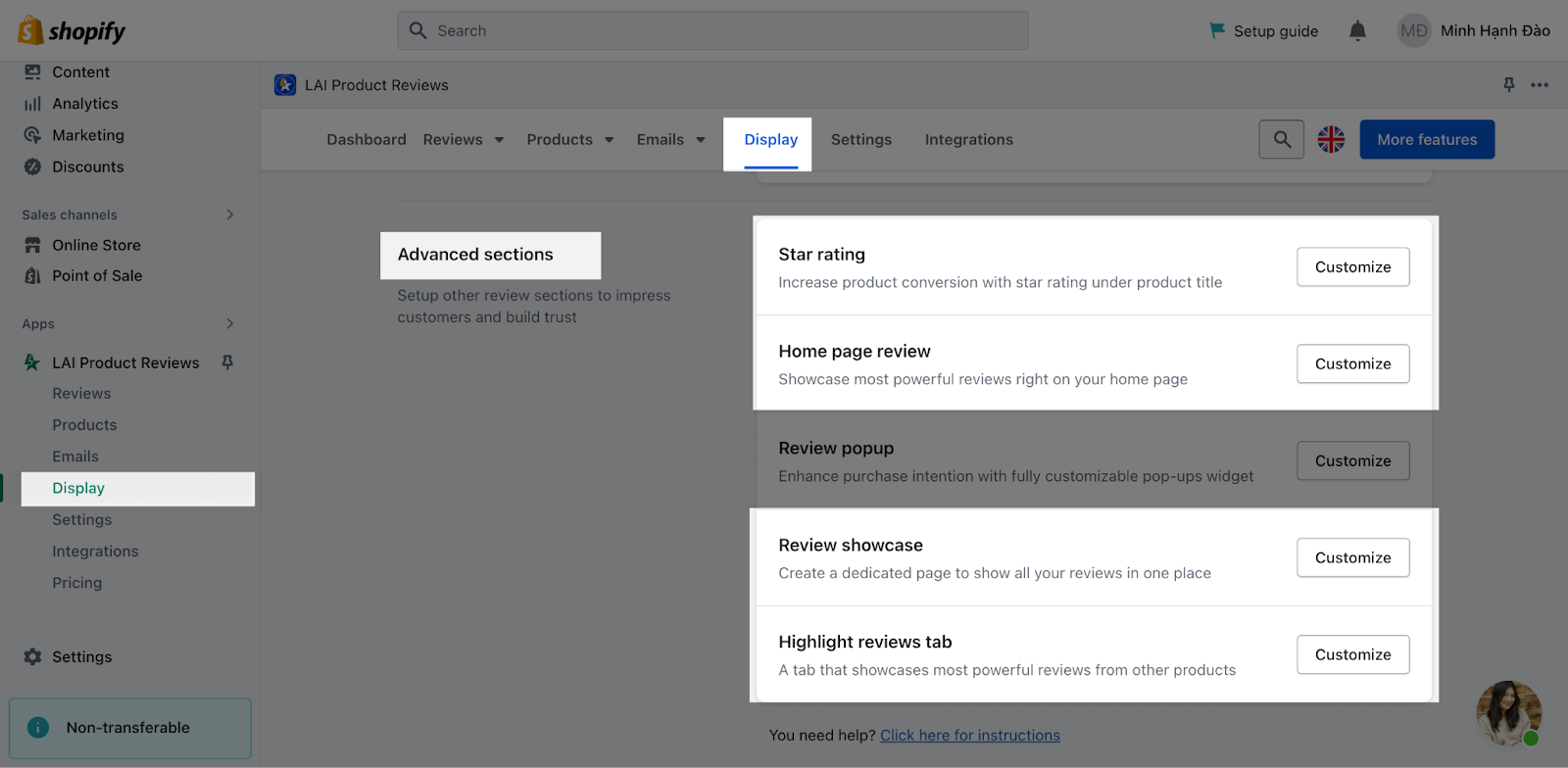Screen dimensions: 1568x768
Task: Change language via UK flag icon
Action: point(1331,139)
